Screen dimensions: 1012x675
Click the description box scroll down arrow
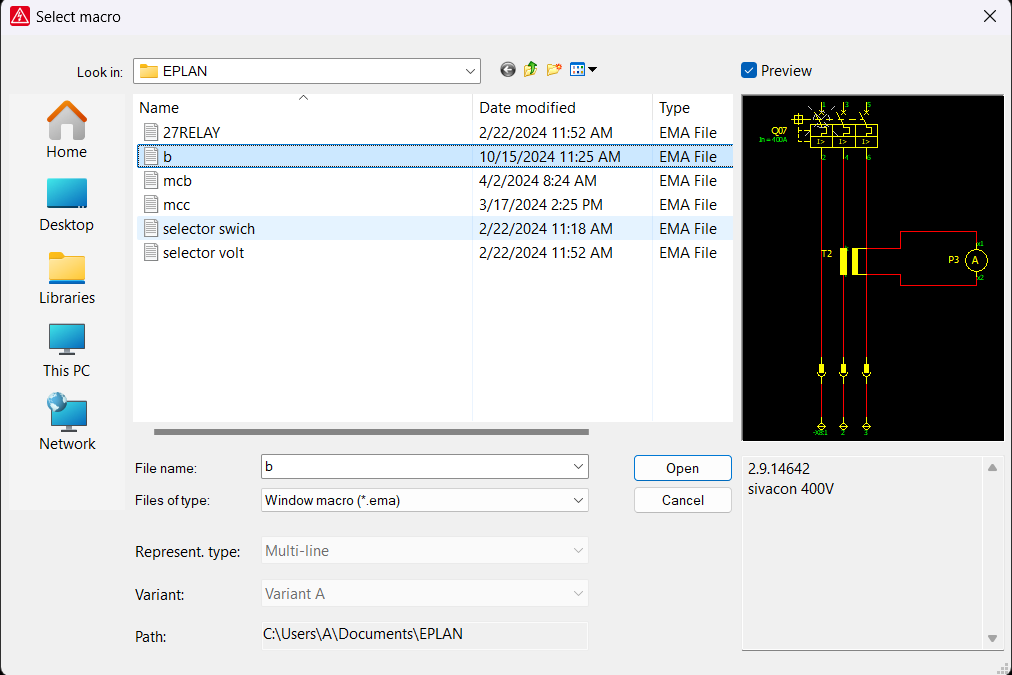(992, 638)
